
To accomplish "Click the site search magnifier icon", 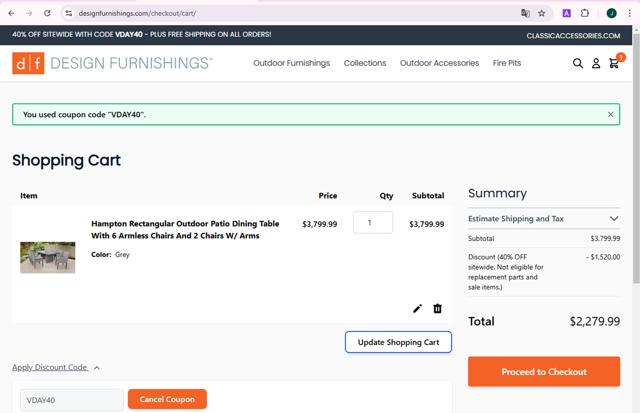I will point(578,63).
